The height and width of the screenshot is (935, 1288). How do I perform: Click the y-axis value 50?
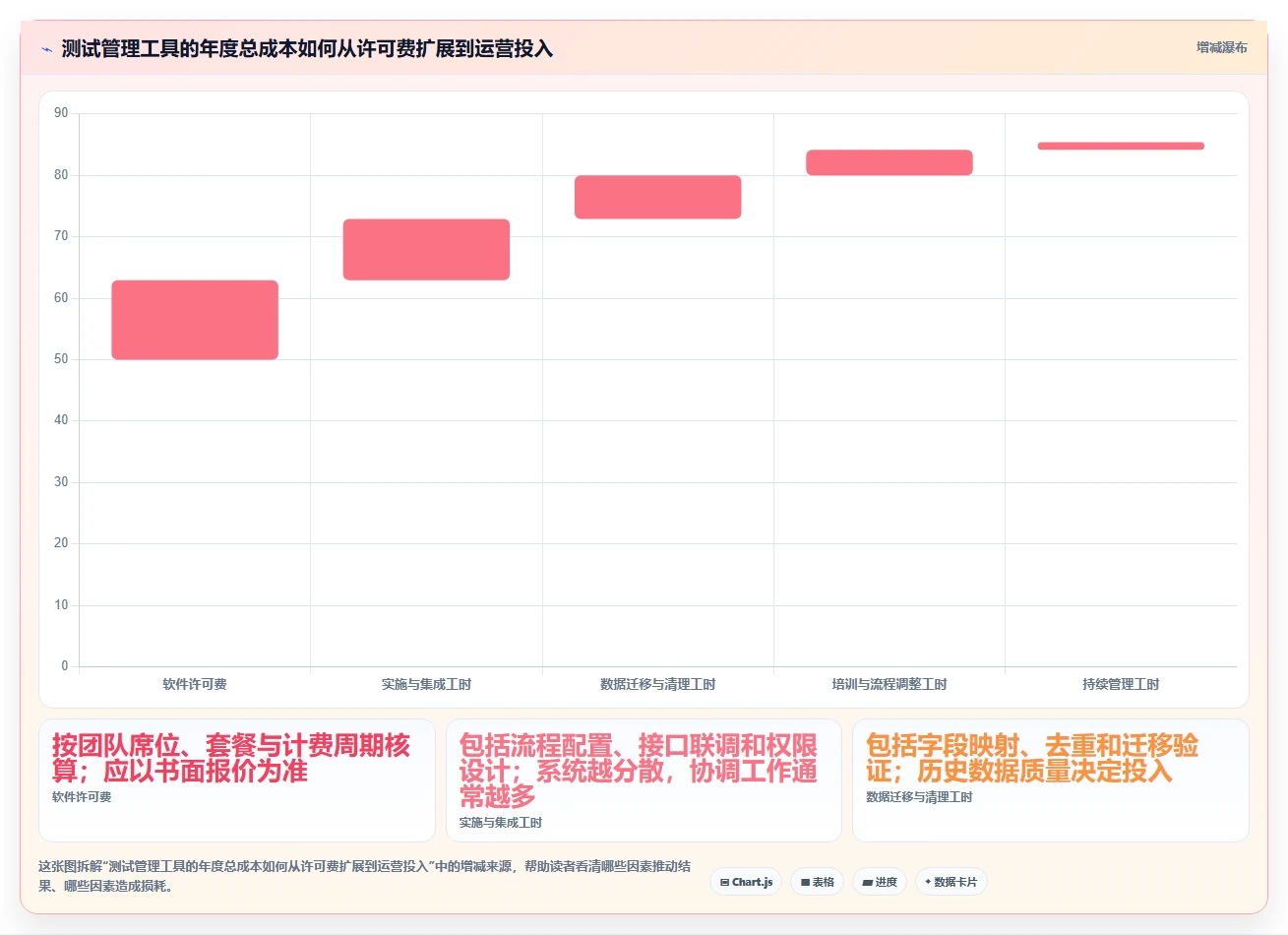click(x=61, y=359)
